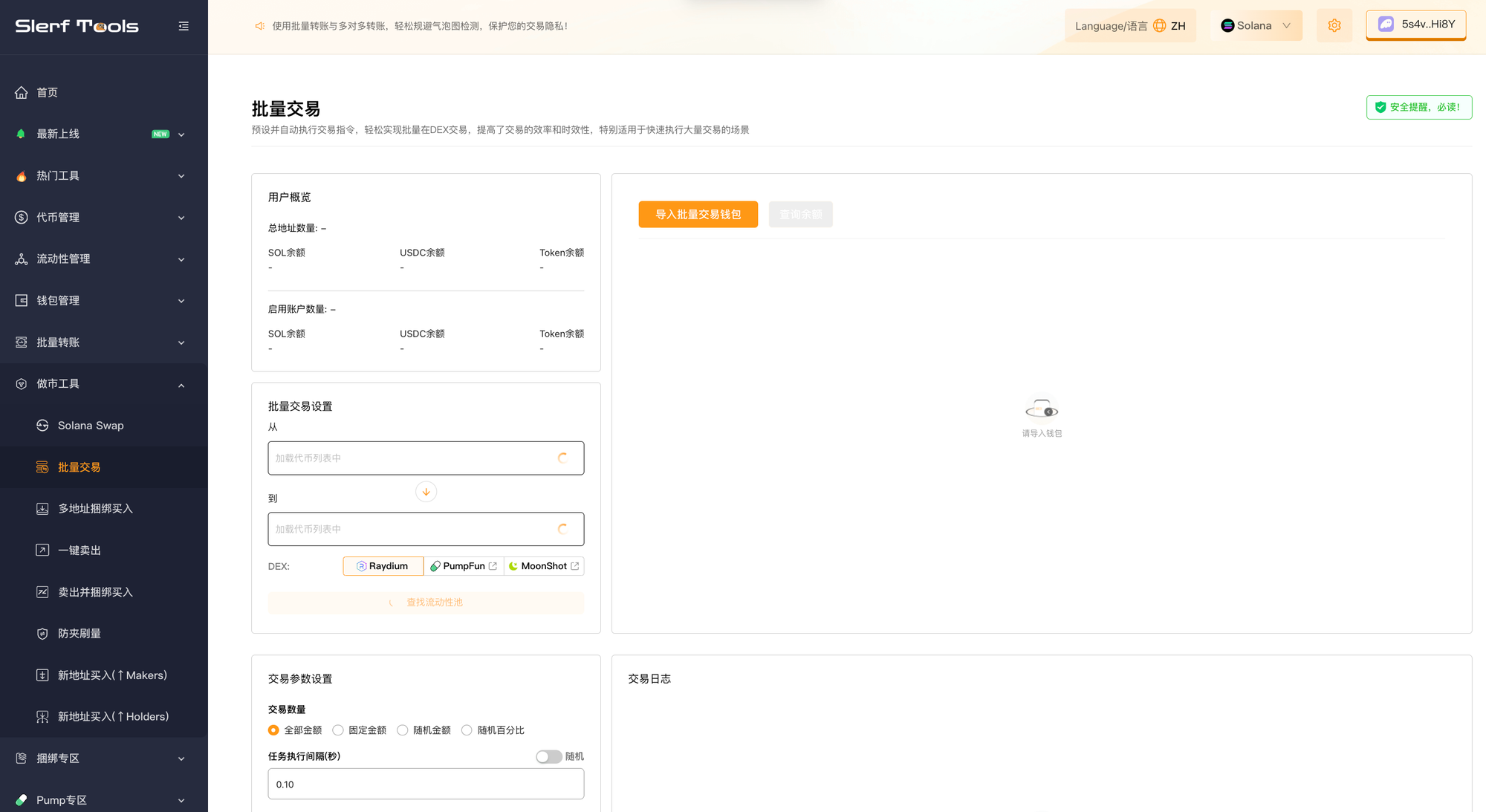This screenshot has width=1486, height=812.
Task: Click the 安全提醒 green shield icon
Action: (1380, 107)
